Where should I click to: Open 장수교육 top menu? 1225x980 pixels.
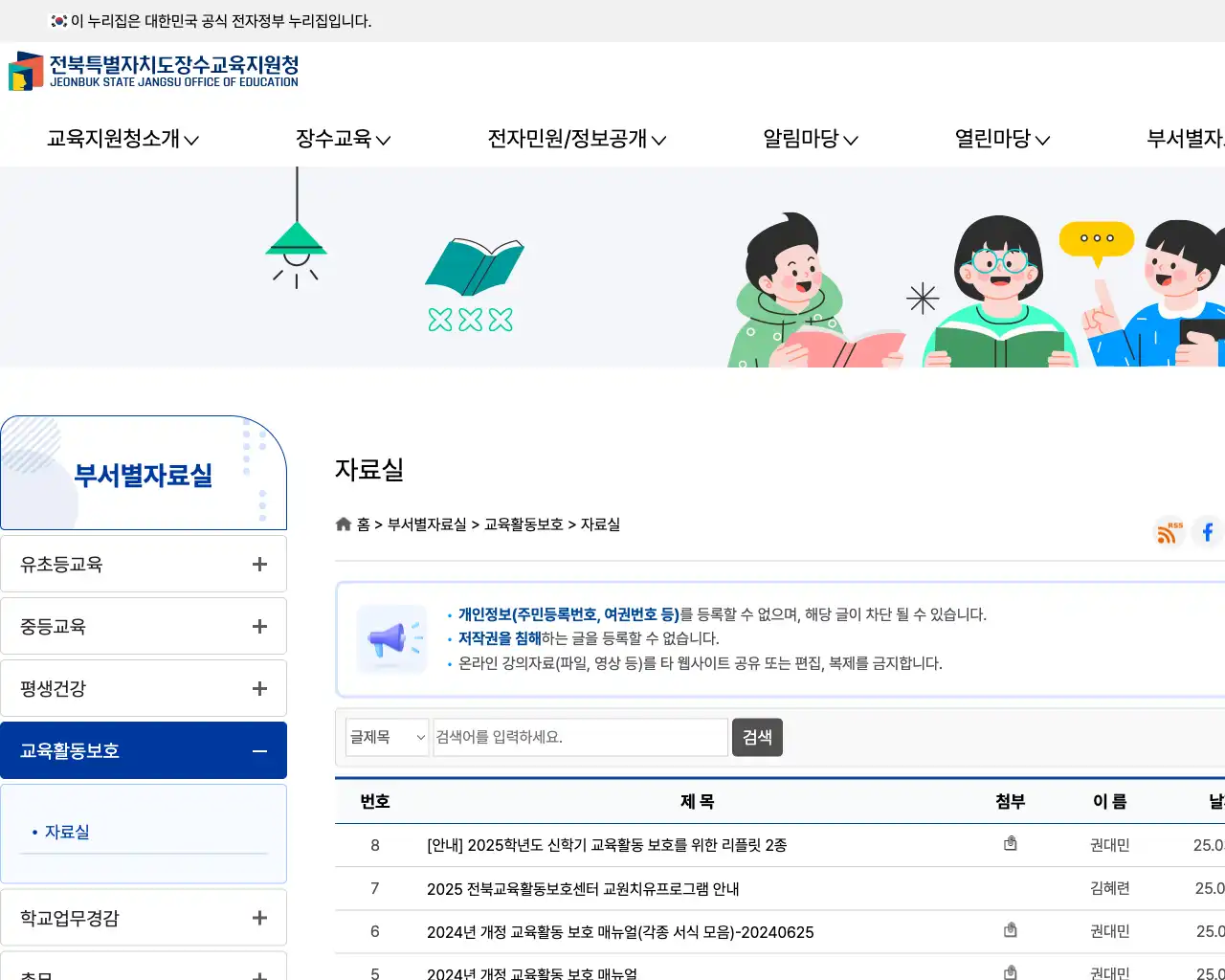click(343, 139)
